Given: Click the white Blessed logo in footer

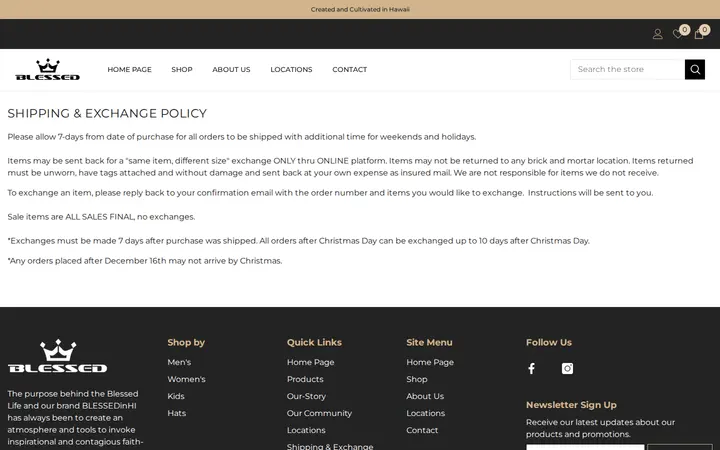Looking at the screenshot, I should coord(57,356).
